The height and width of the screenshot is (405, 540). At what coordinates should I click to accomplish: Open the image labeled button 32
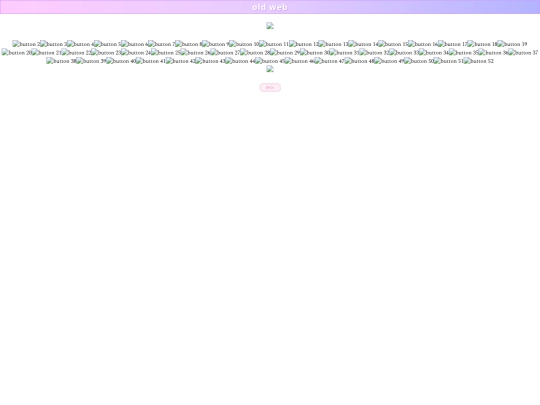tap(374, 53)
